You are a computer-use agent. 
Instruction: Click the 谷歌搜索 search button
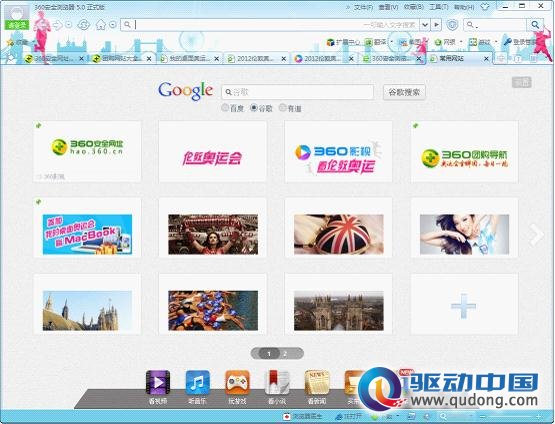[404, 92]
